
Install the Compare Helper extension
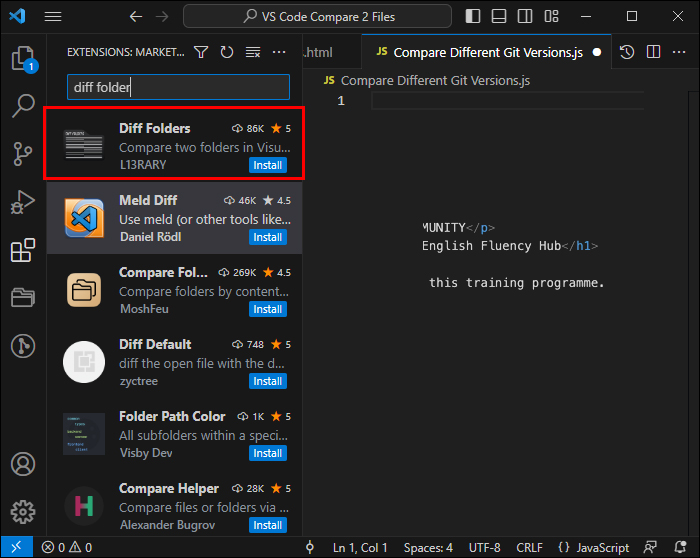[268, 525]
